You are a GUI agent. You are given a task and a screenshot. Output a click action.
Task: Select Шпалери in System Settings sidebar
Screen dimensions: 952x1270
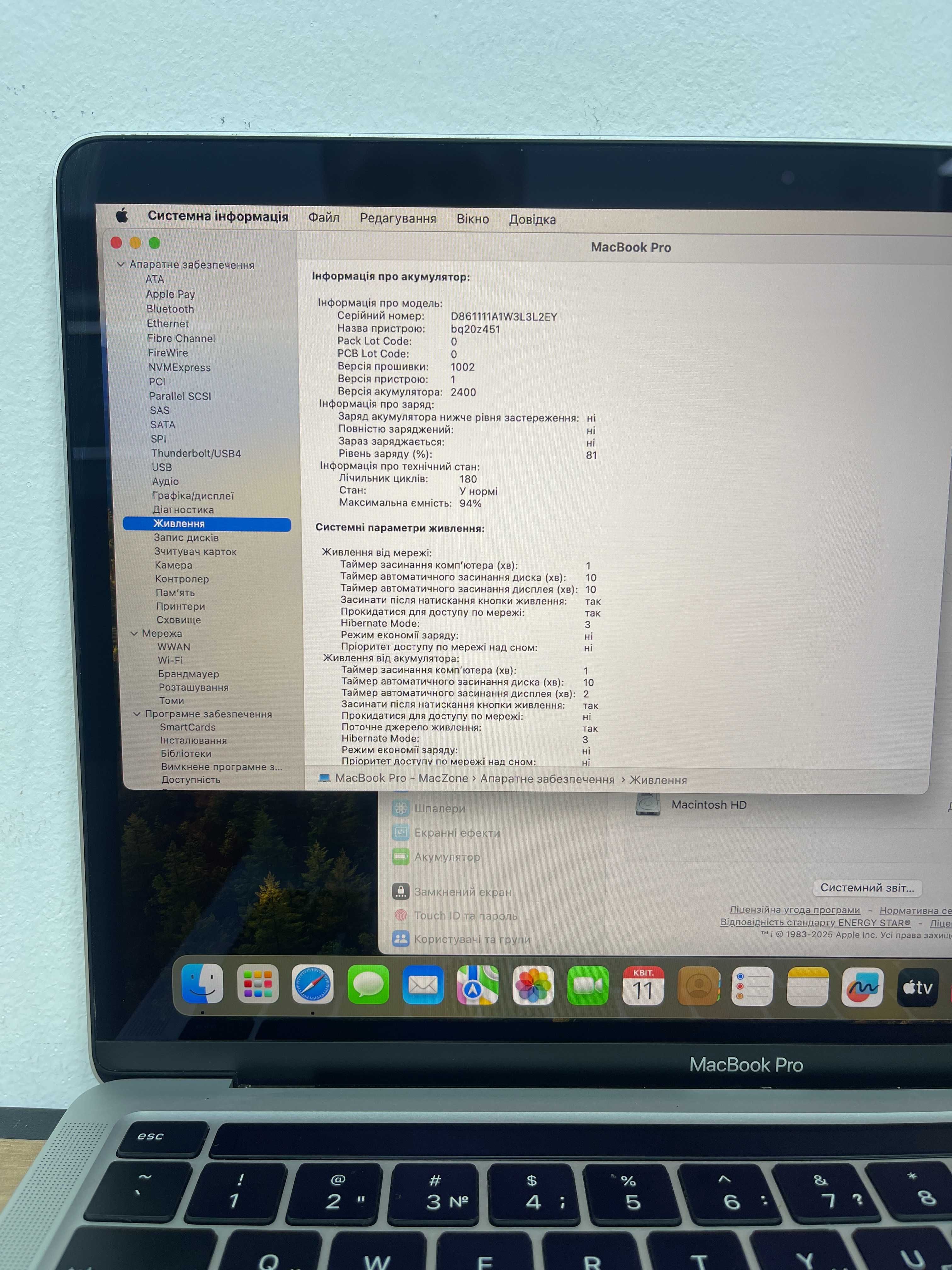coord(439,808)
